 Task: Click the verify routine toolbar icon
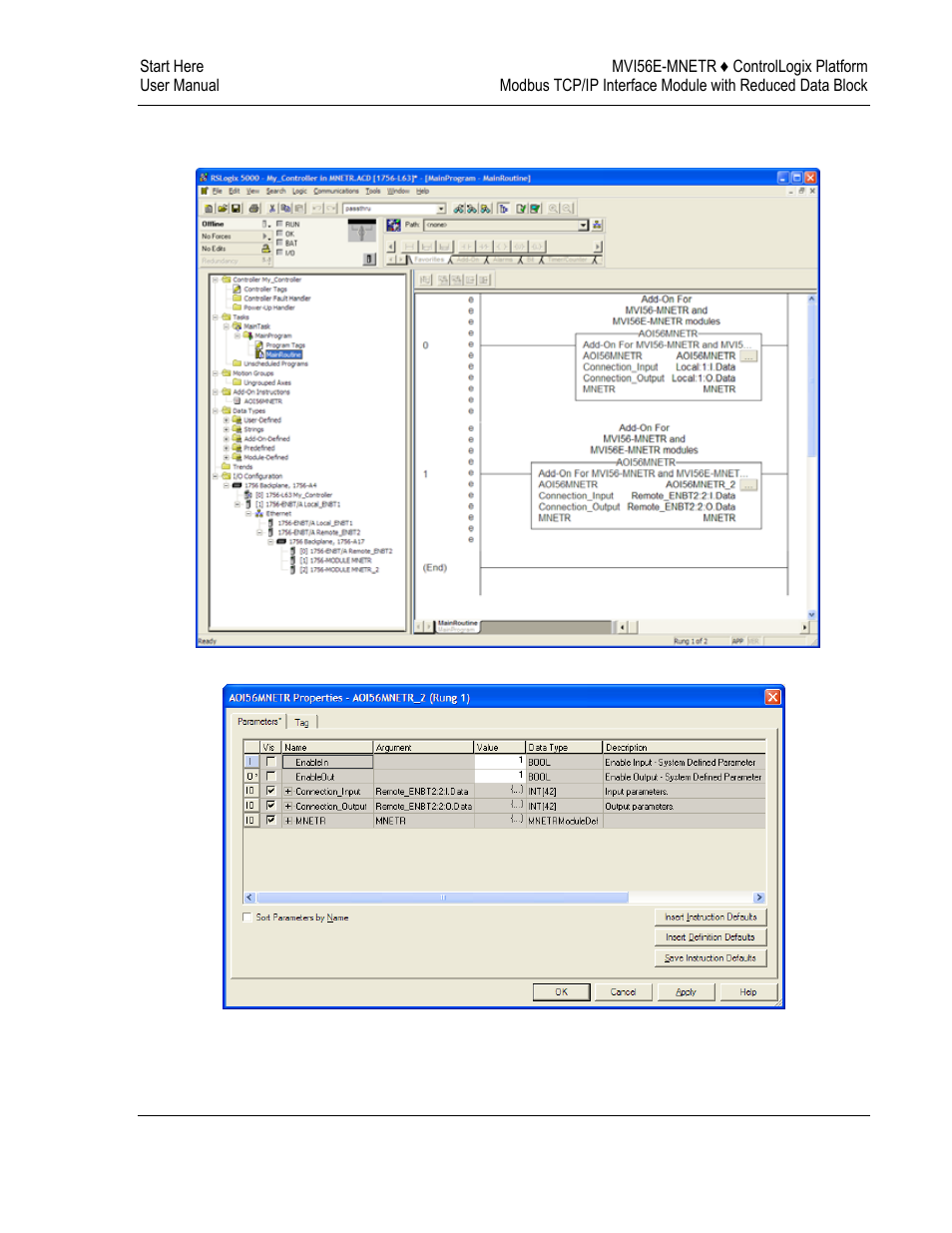521,209
